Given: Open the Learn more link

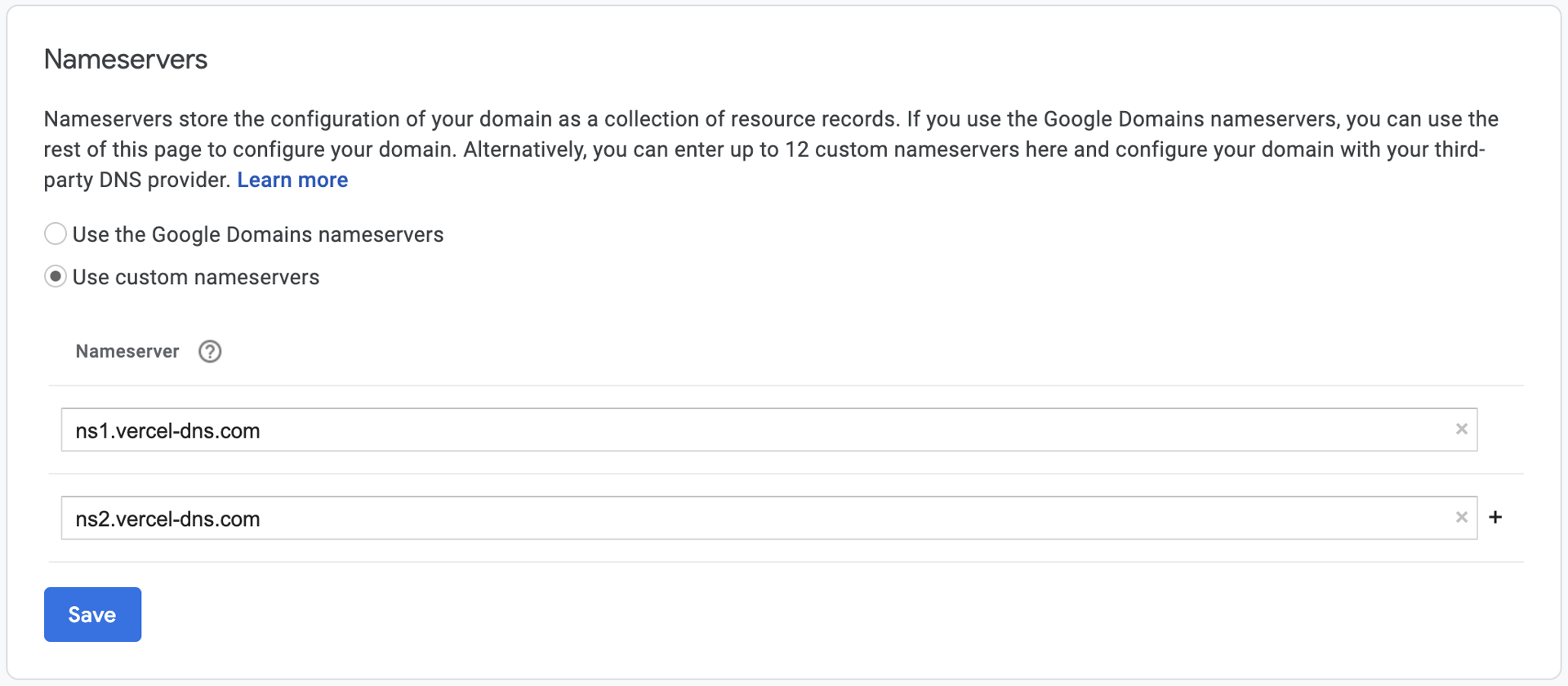Looking at the screenshot, I should (292, 180).
